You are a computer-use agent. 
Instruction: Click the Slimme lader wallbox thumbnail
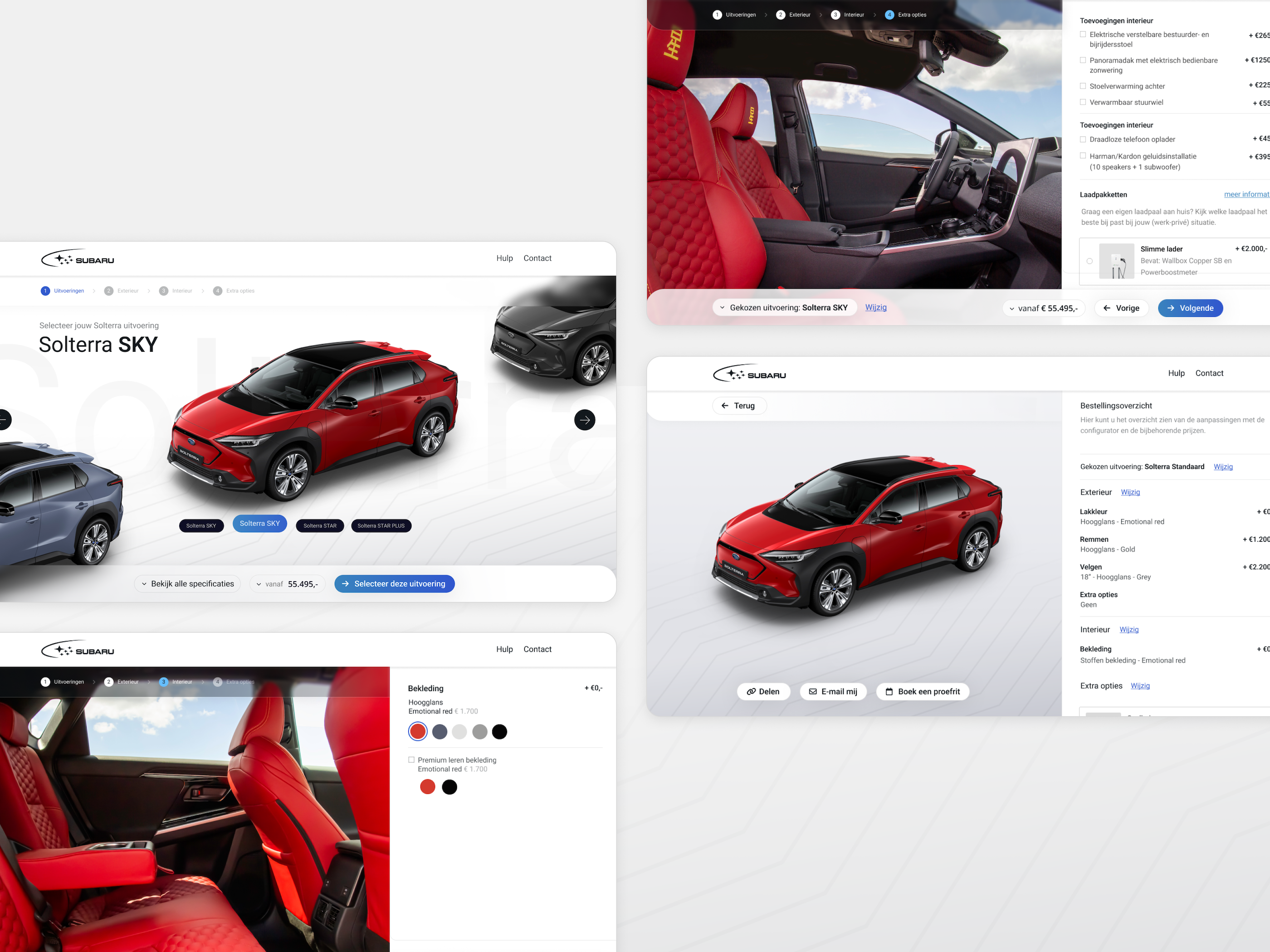click(1116, 261)
